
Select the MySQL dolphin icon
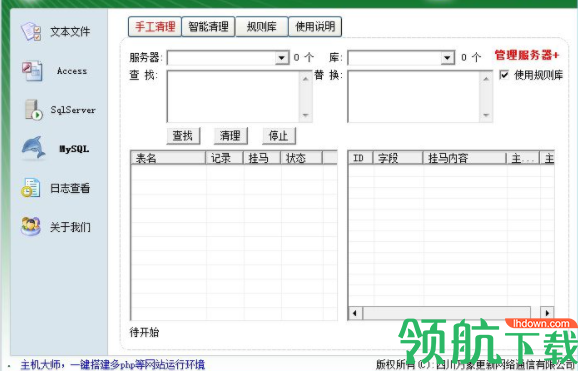coord(33,148)
